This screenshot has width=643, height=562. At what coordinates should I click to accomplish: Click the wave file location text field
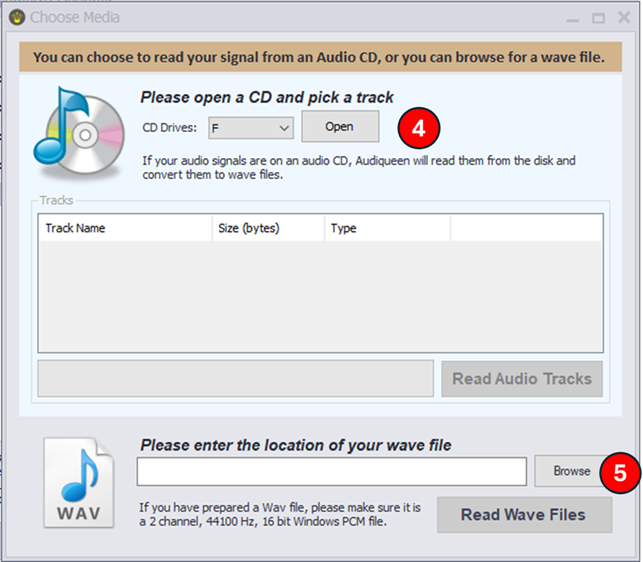click(332, 472)
